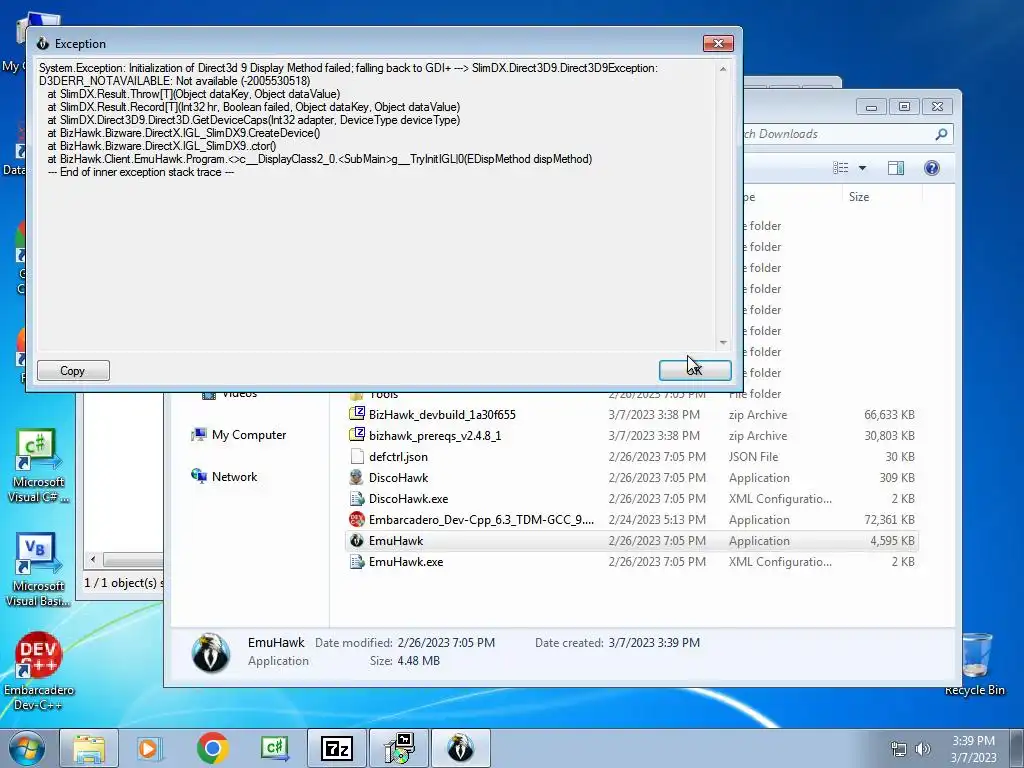Open Windows Explorer from taskbar

(x=89, y=748)
